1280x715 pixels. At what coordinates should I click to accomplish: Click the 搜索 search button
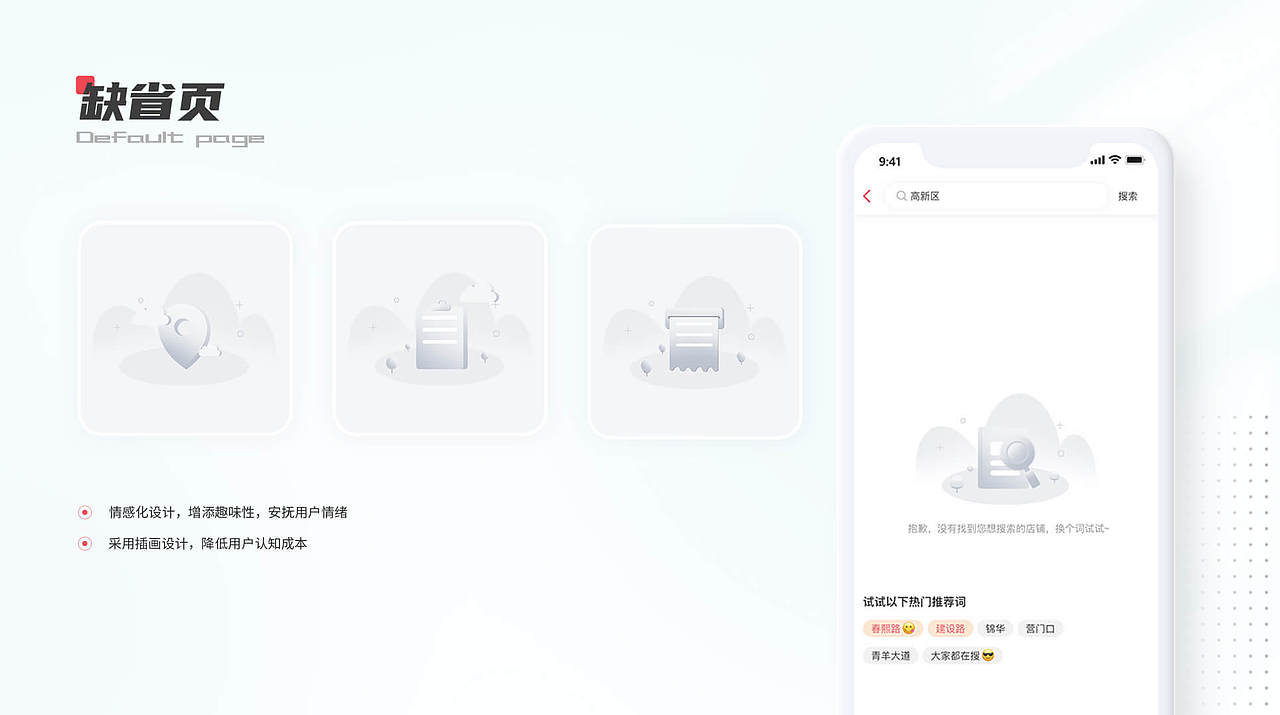(1128, 196)
